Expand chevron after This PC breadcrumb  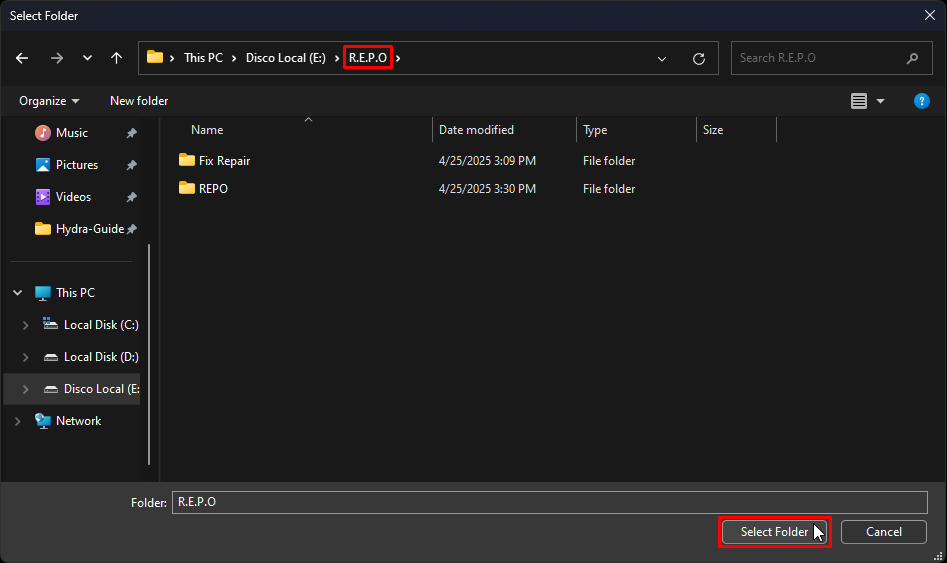234,58
